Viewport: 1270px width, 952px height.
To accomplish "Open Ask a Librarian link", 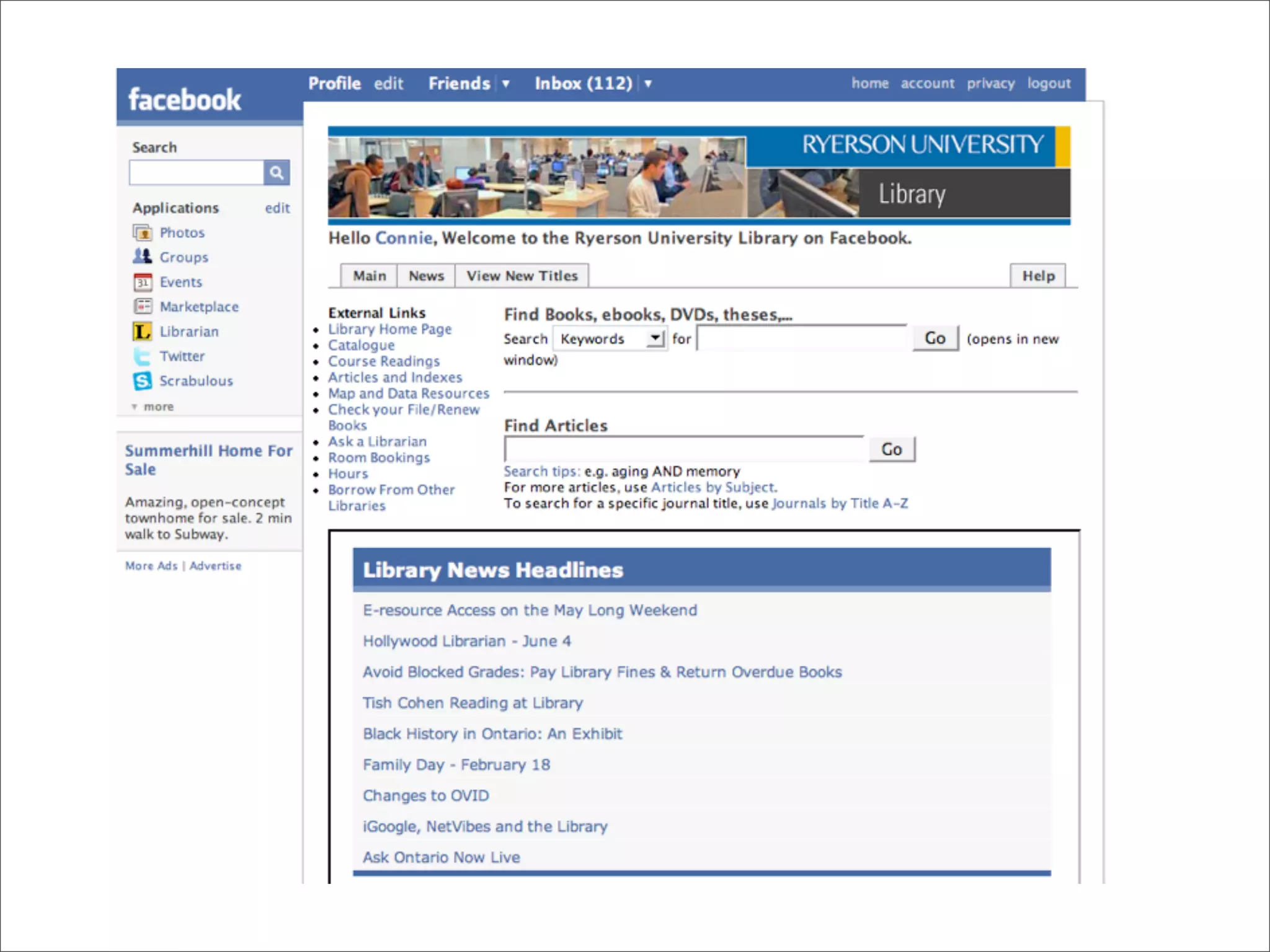I will pos(378,441).
